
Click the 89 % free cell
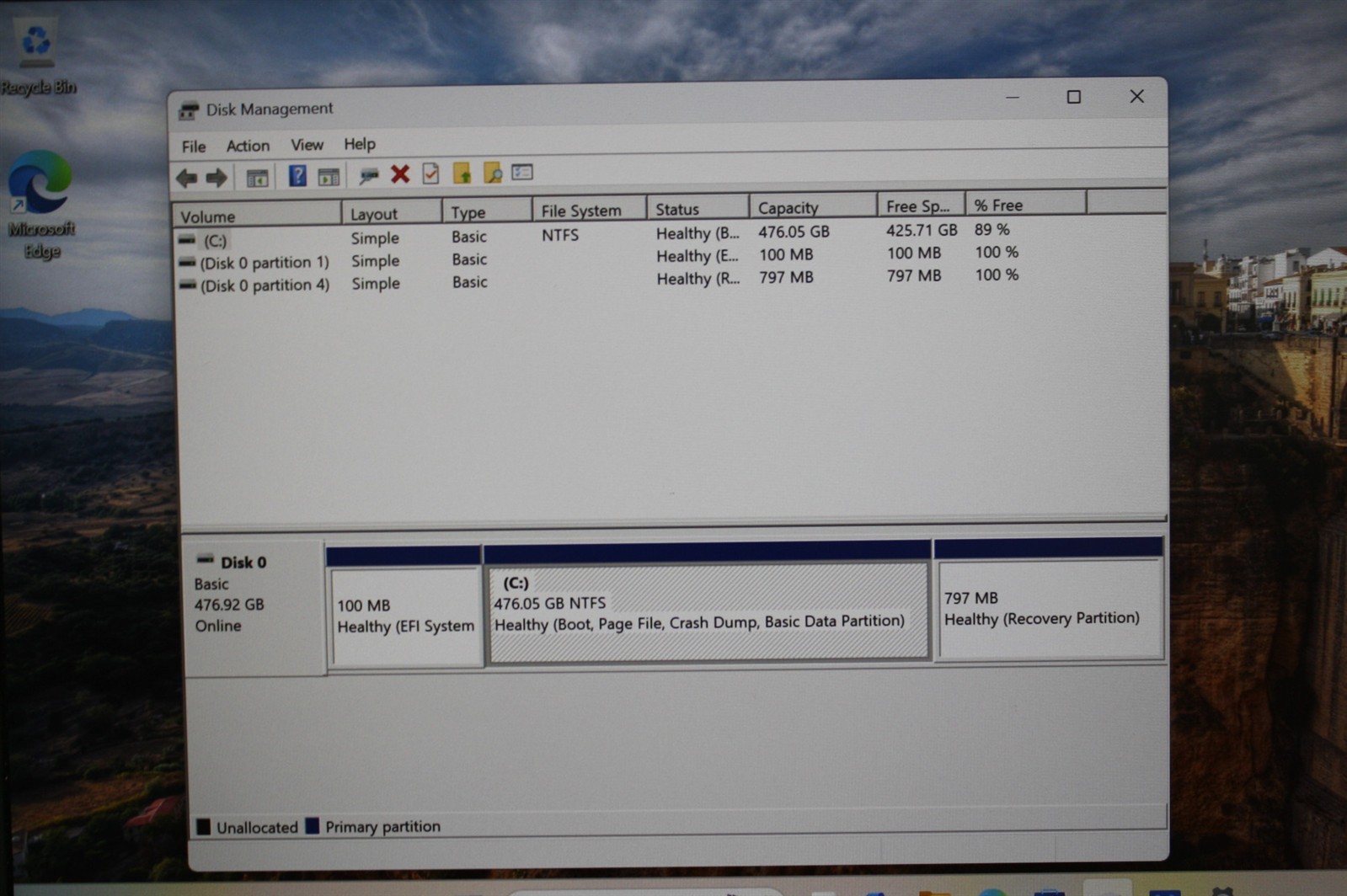pyautogui.click(x=992, y=229)
